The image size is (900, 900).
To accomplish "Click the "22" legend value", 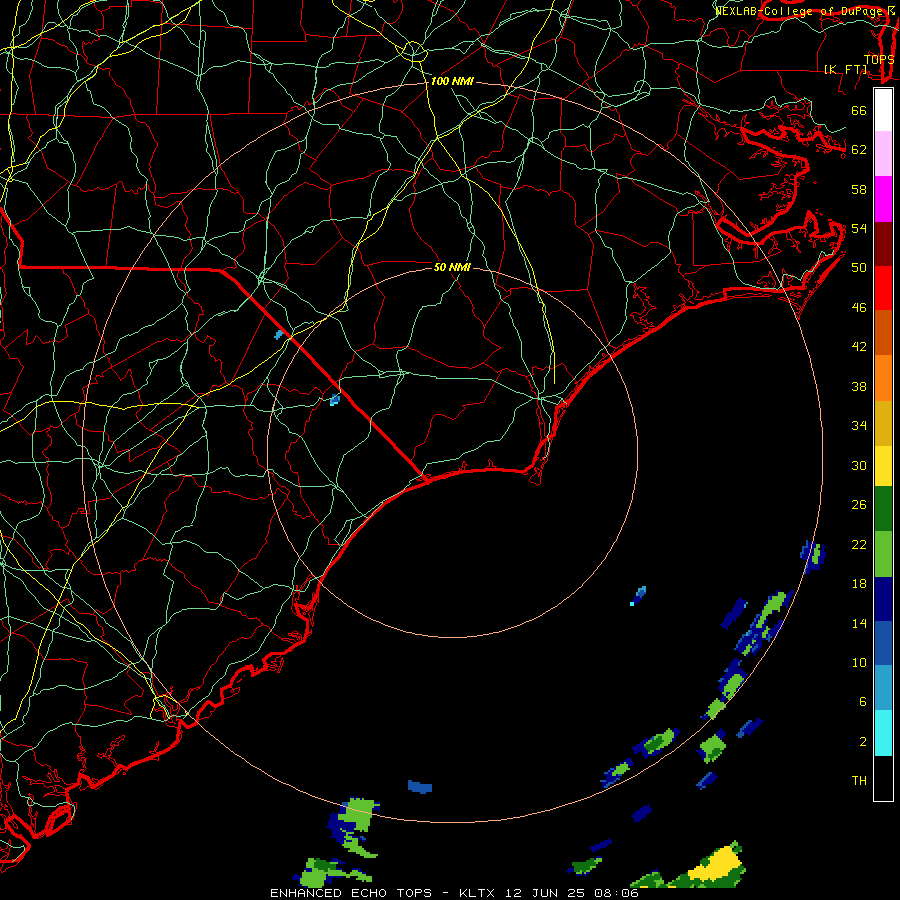I will (x=859, y=545).
